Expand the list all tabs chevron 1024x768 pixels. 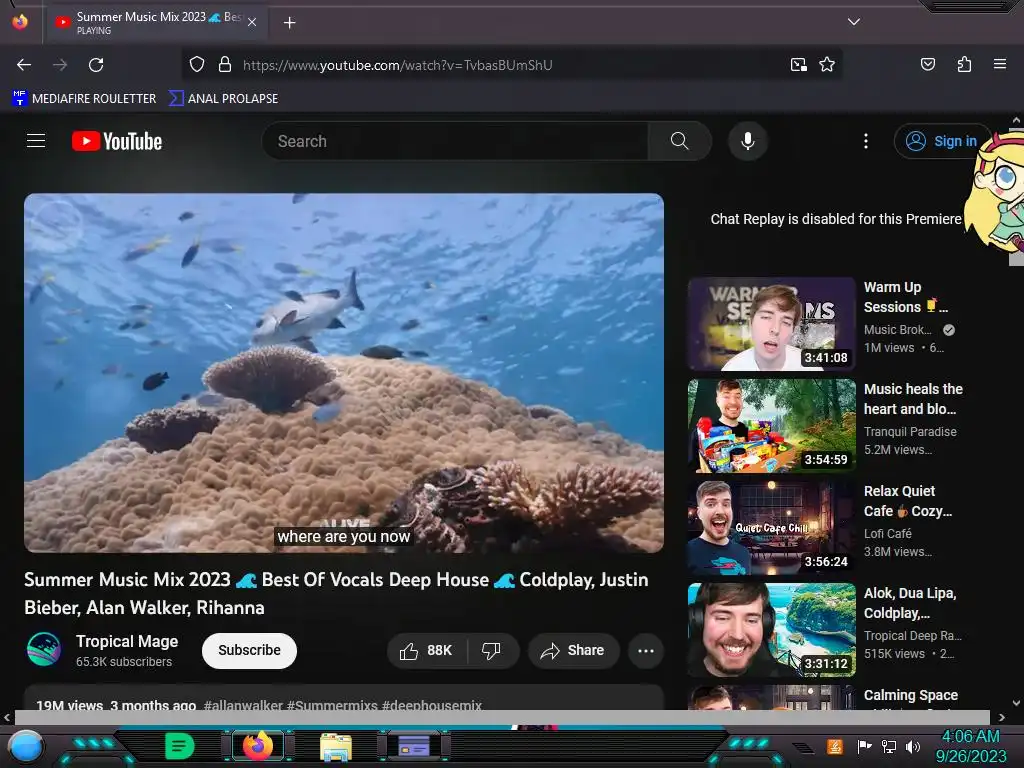point(853,22)
